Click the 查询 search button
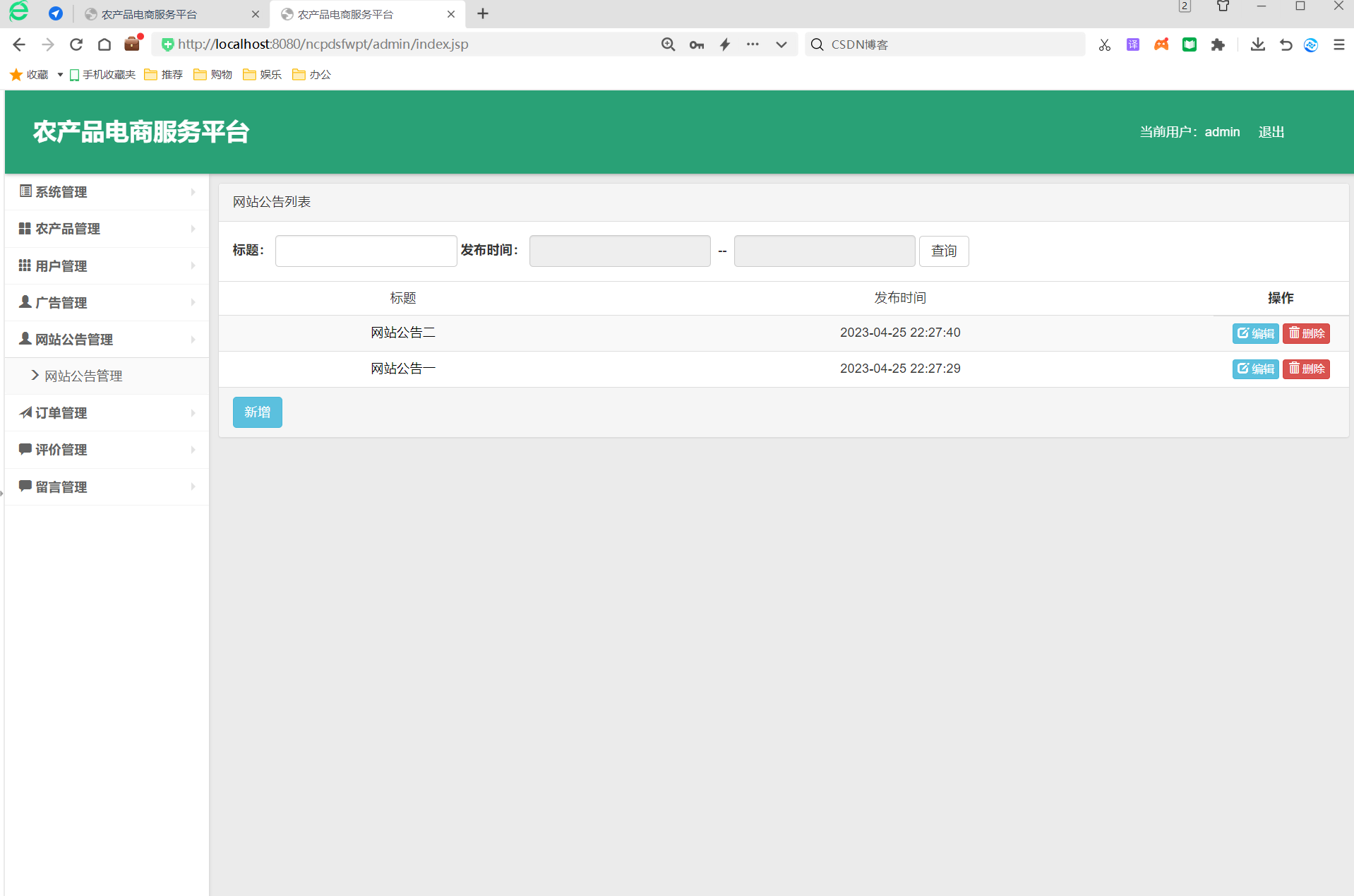Screen dimensions: 1354x896 tap(943, 251)
